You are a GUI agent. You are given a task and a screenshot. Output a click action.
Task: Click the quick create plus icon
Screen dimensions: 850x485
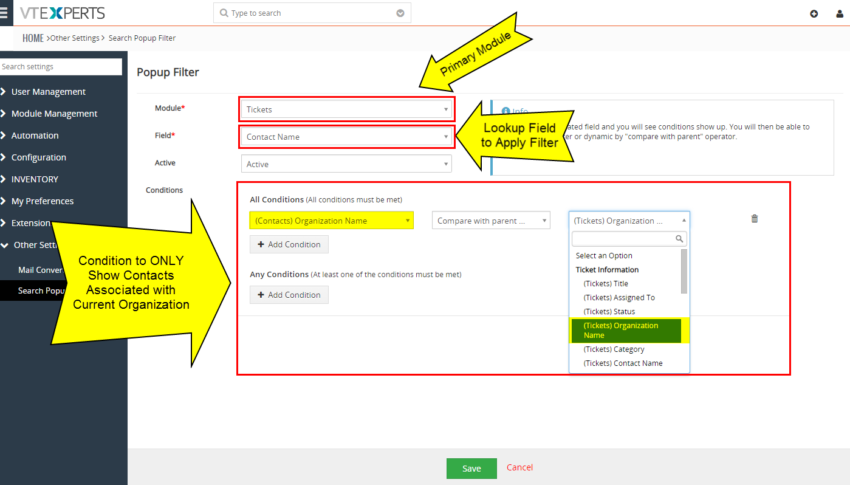tap(814, 14)
